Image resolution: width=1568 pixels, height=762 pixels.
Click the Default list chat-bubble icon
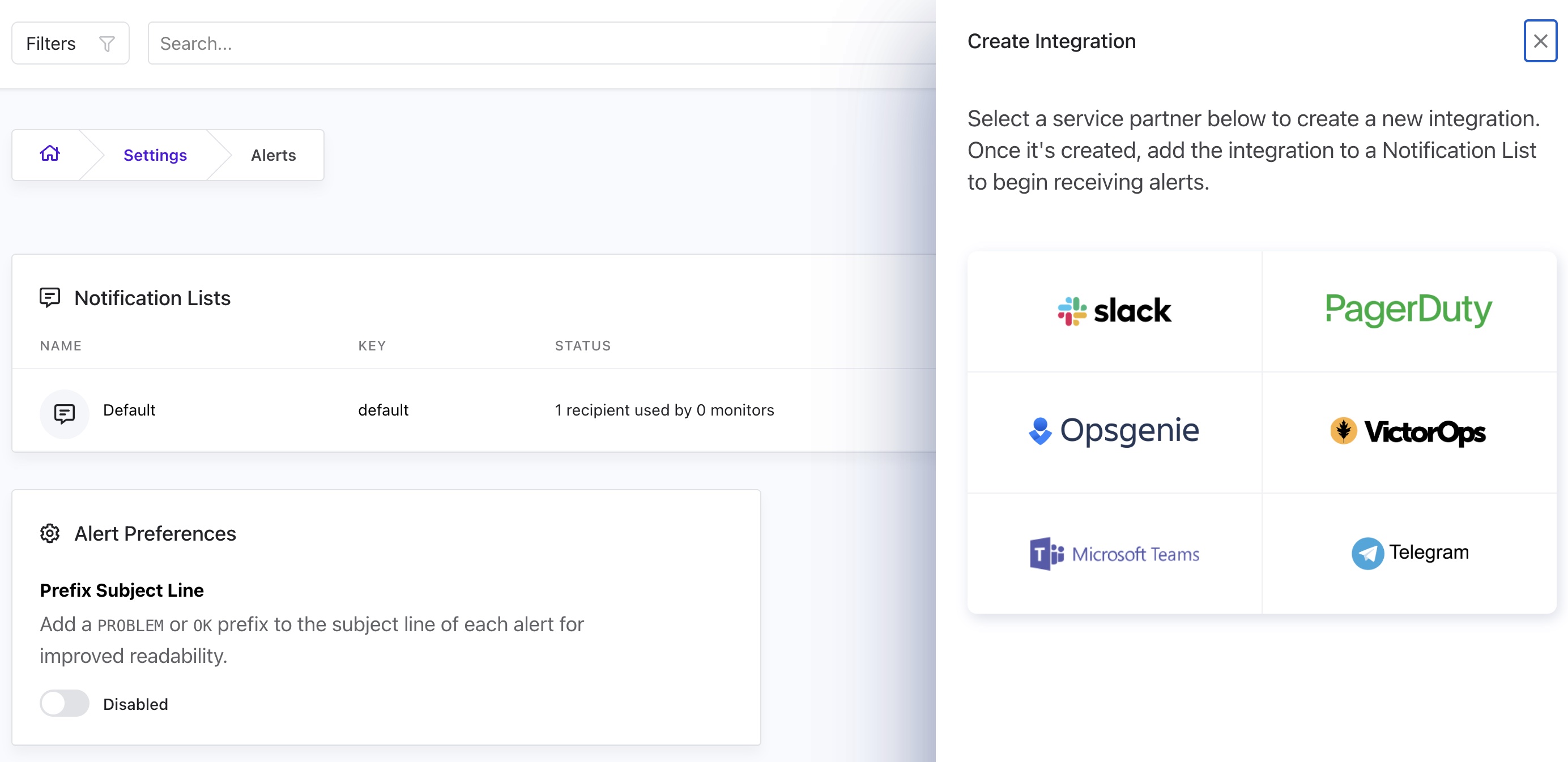[65, 413]
